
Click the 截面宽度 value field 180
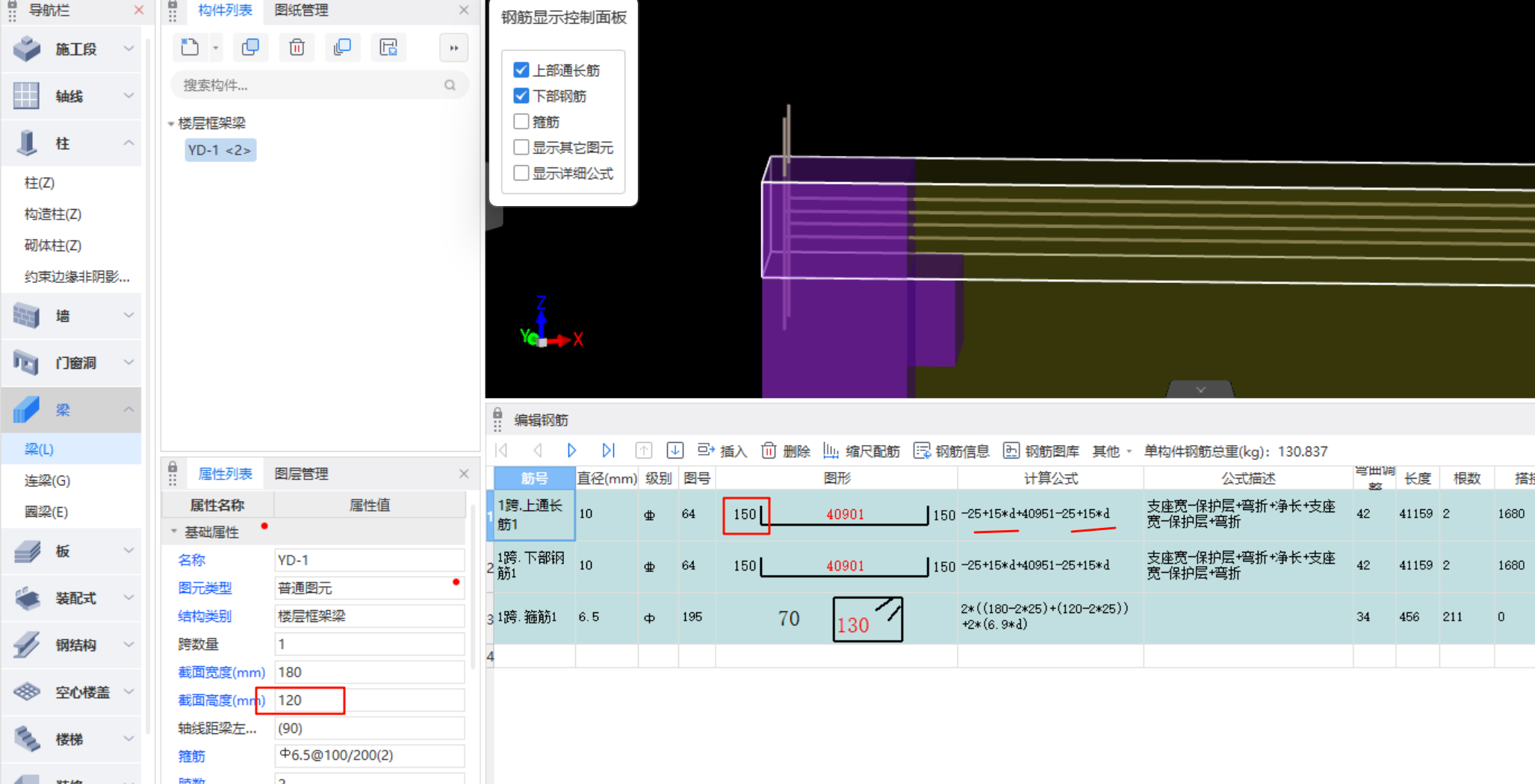pyautogui.click(x=369, y=672)
